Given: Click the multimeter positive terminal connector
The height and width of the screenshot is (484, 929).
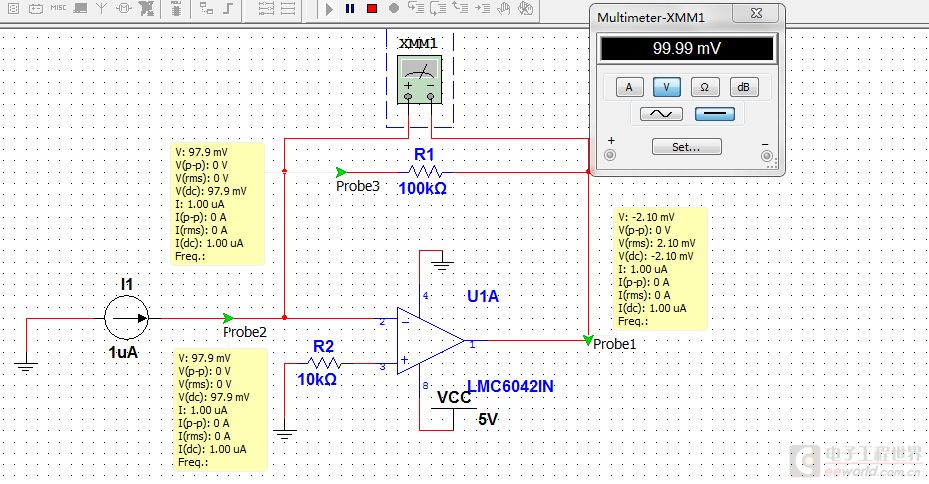Looking at the screenshot, I should pyautogui.click(x=610, y=155).
